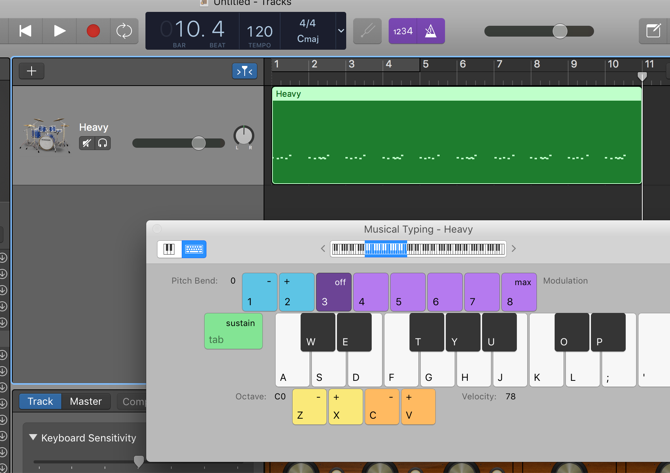Toggle the metronome click

coord(431,31)
